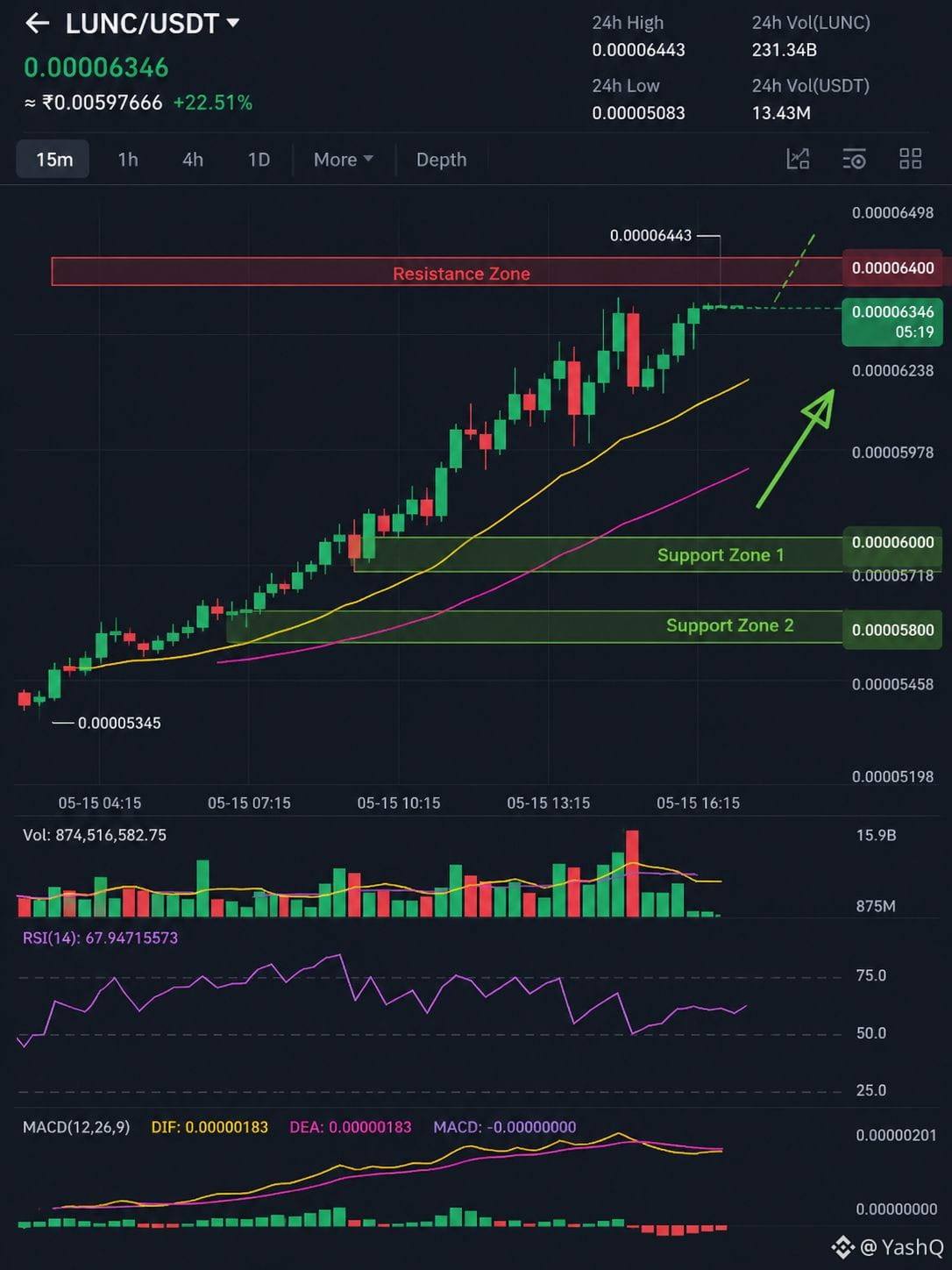952x1270 pixels.
Task: Click the 05-15 16:15 time axis label
Action: (x=698, y=803)
